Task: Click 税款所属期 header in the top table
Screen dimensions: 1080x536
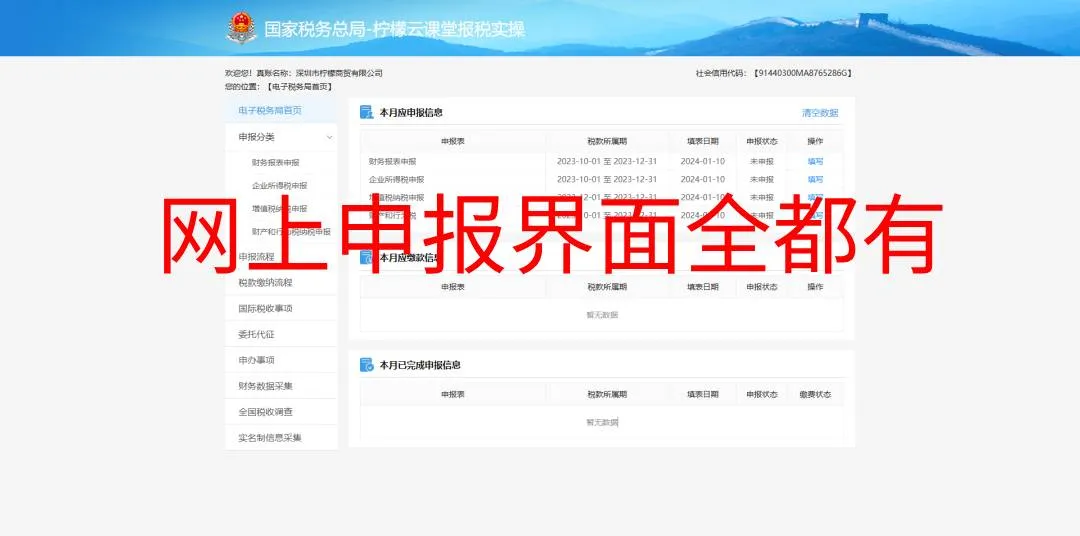Action: click(607, 141)
